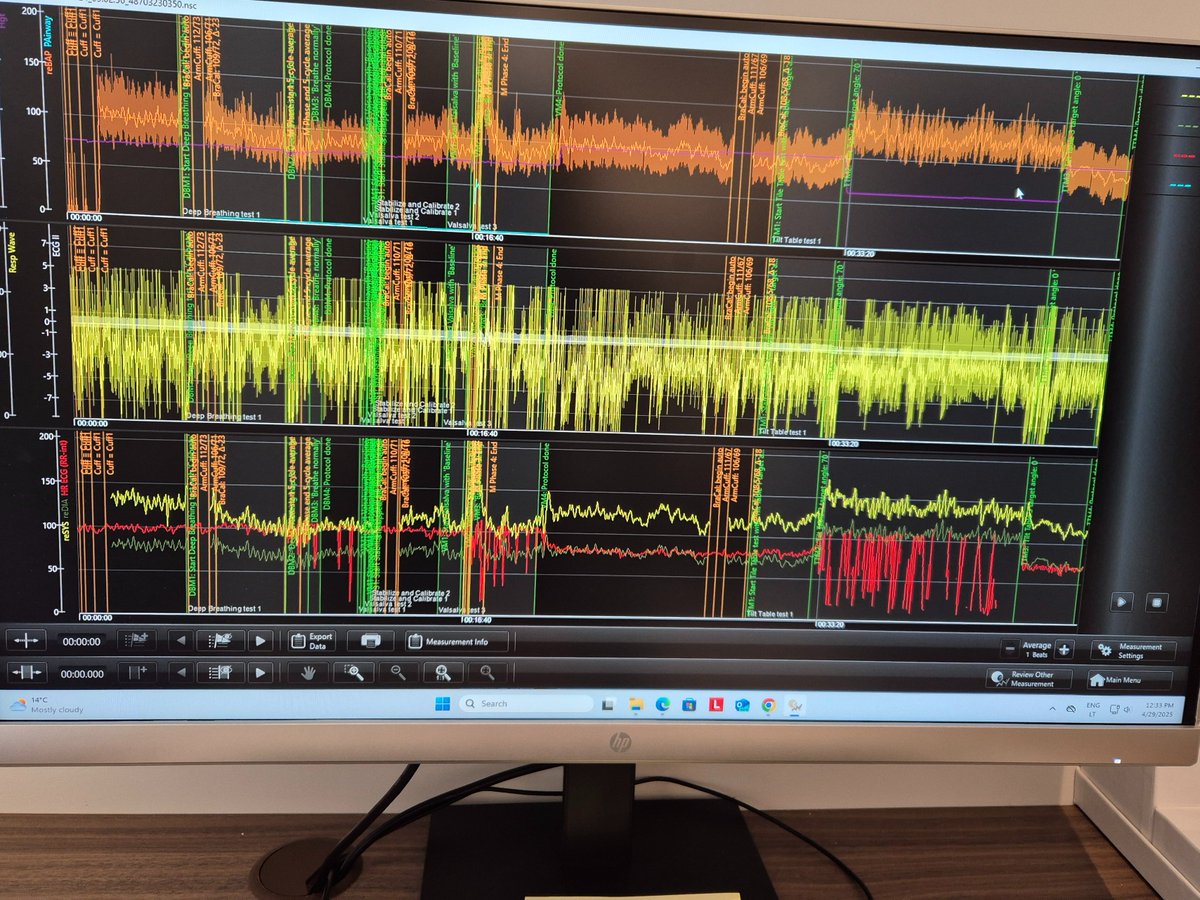The image size is (1200, 900).
Task: Open the Windows Start menu
Action: point(443,704)
